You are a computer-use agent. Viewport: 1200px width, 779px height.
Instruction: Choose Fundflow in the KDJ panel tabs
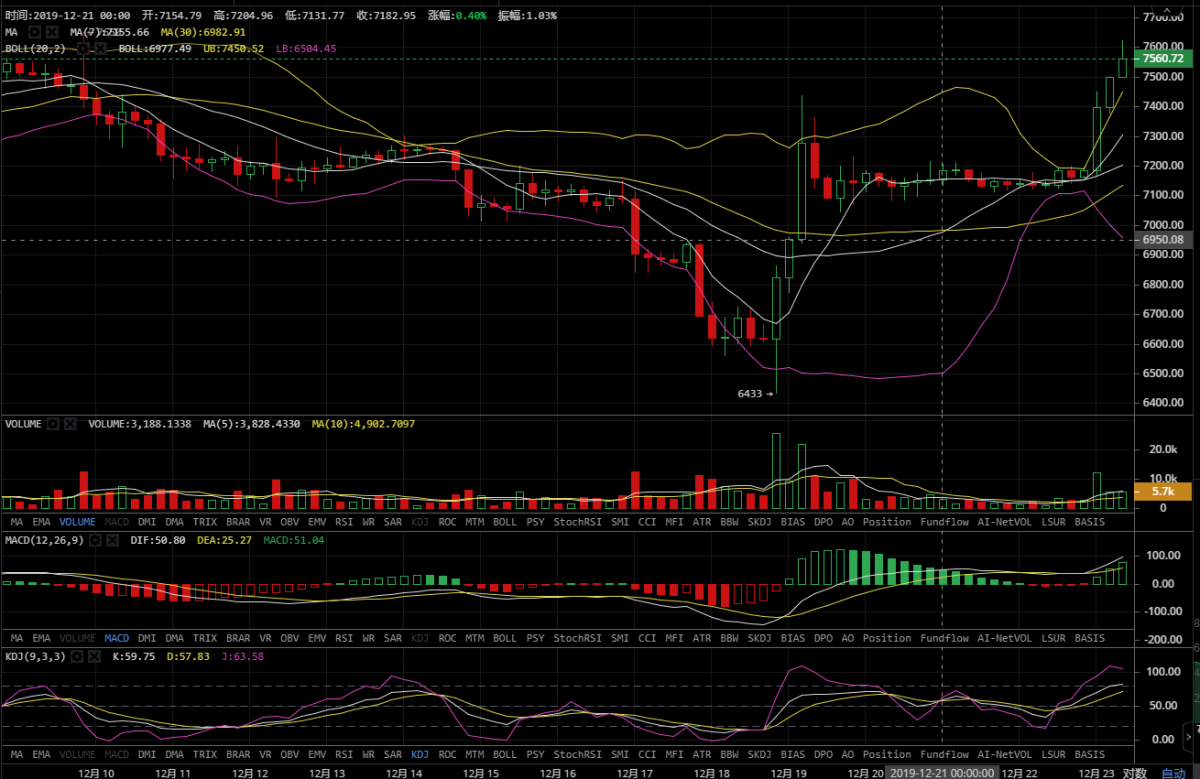click(x=944, y=754)
